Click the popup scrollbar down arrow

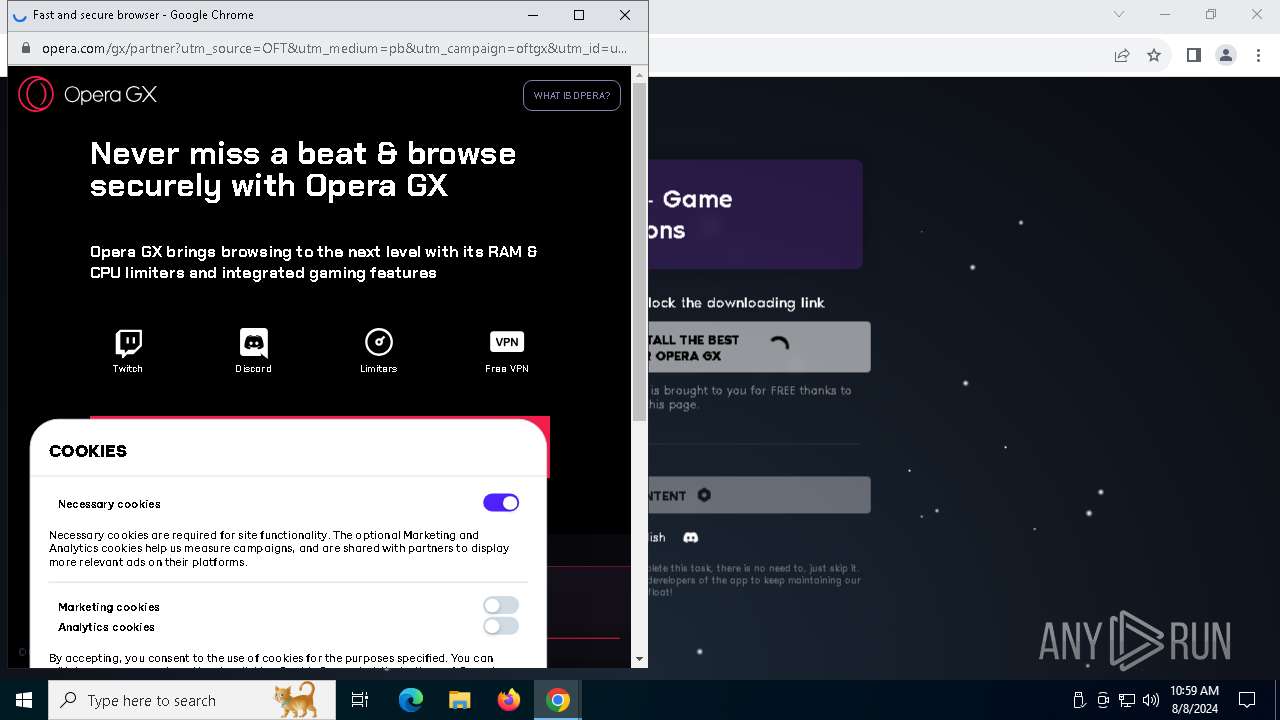tap(640, 659)
